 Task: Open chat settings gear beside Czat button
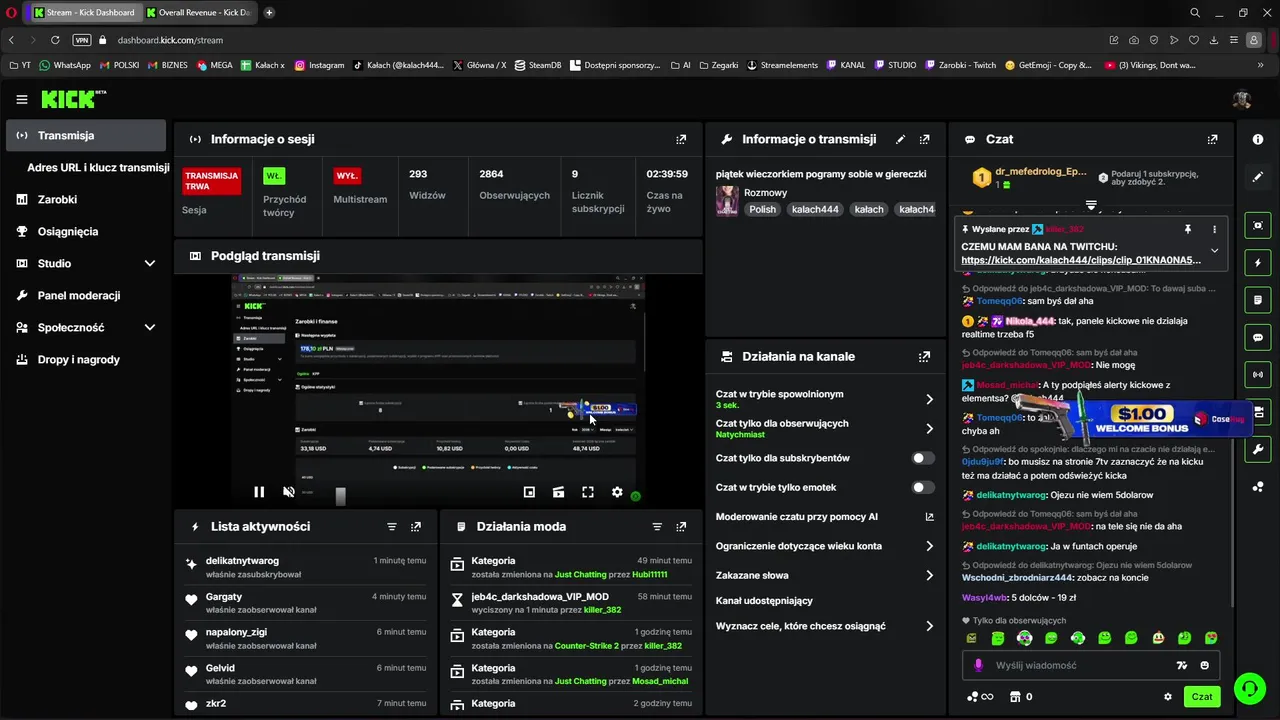[1167, 697]
